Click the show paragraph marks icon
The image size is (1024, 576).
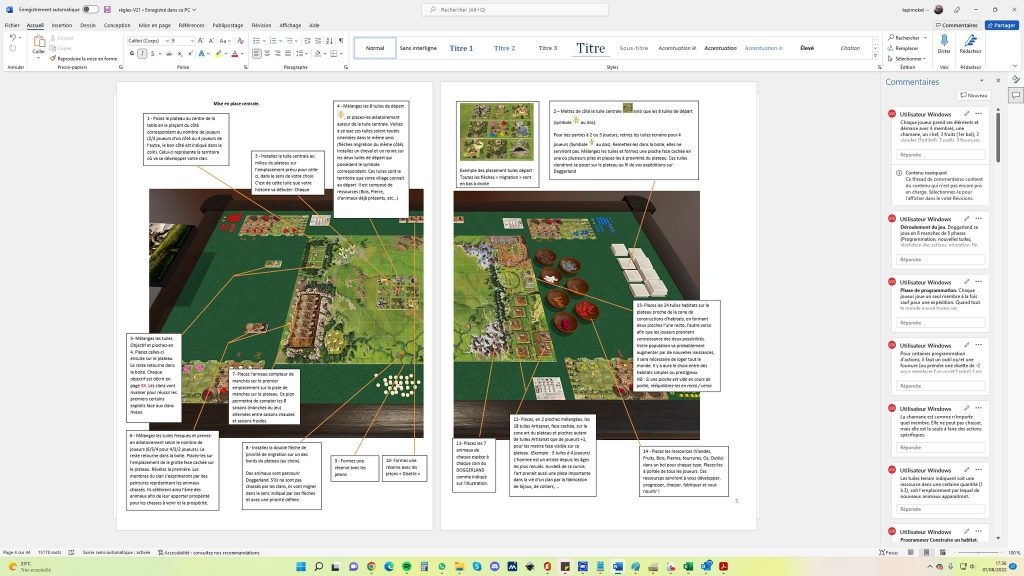click(x=341, y=41)
